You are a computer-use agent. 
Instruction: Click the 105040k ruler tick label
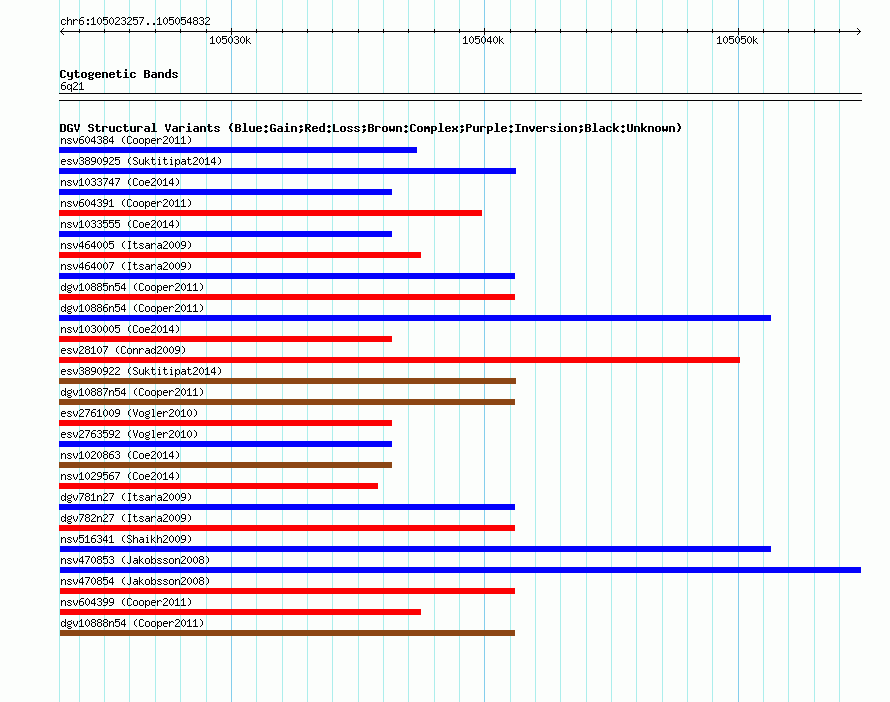pyautogui.click(x=483, y=40)
